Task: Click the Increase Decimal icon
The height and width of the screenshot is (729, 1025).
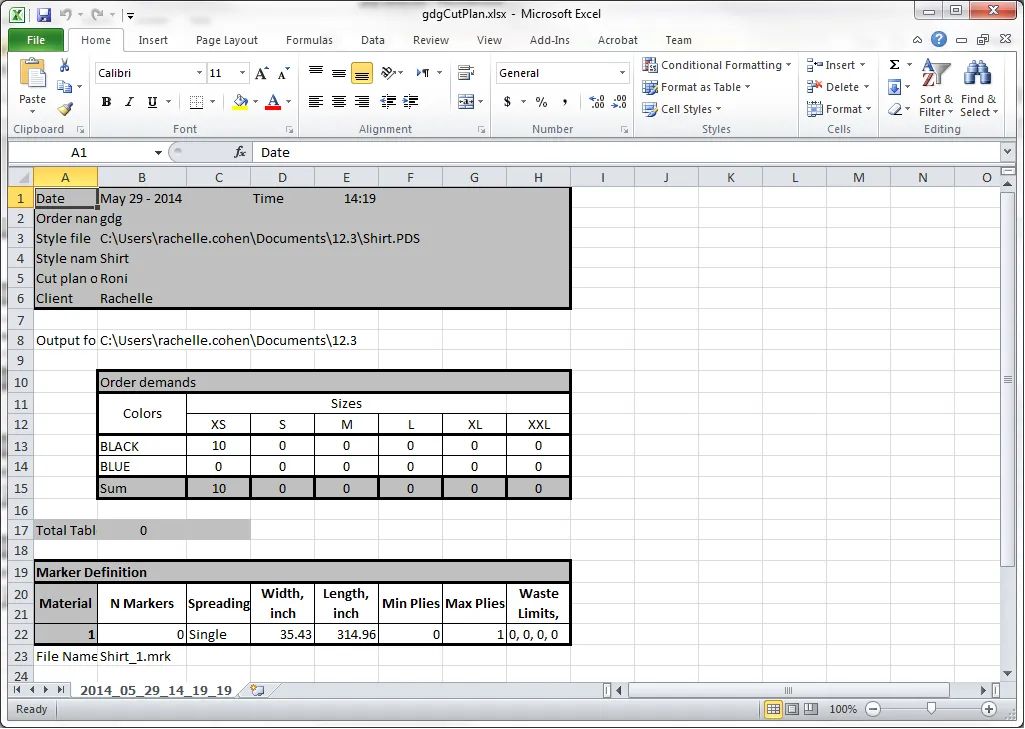Action: coord(597,102)
